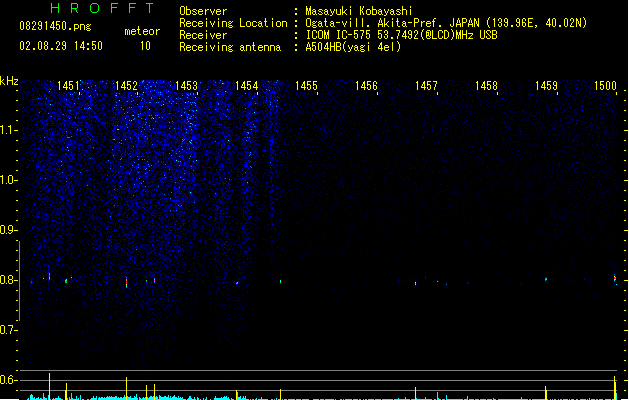Image resolution: width=629 pixels, height=400 pixels.
Task: Click the meteor label
Action: (x=142, y=31)
